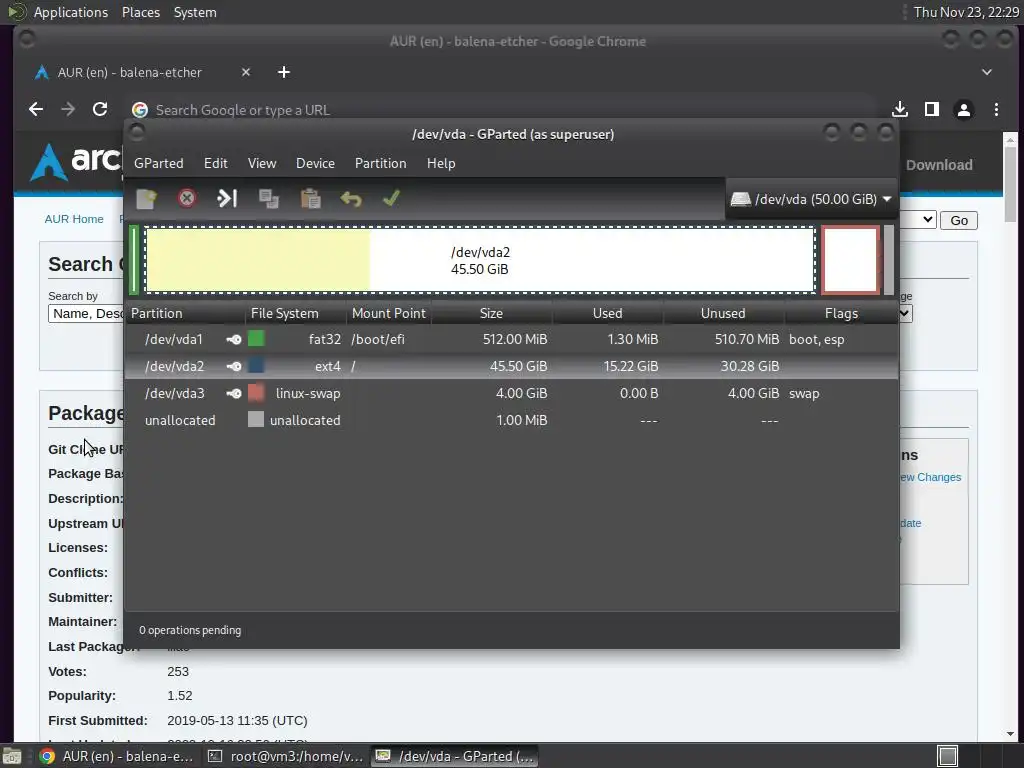Switch to Chrome AUR taskbar item

coord(116,756)
